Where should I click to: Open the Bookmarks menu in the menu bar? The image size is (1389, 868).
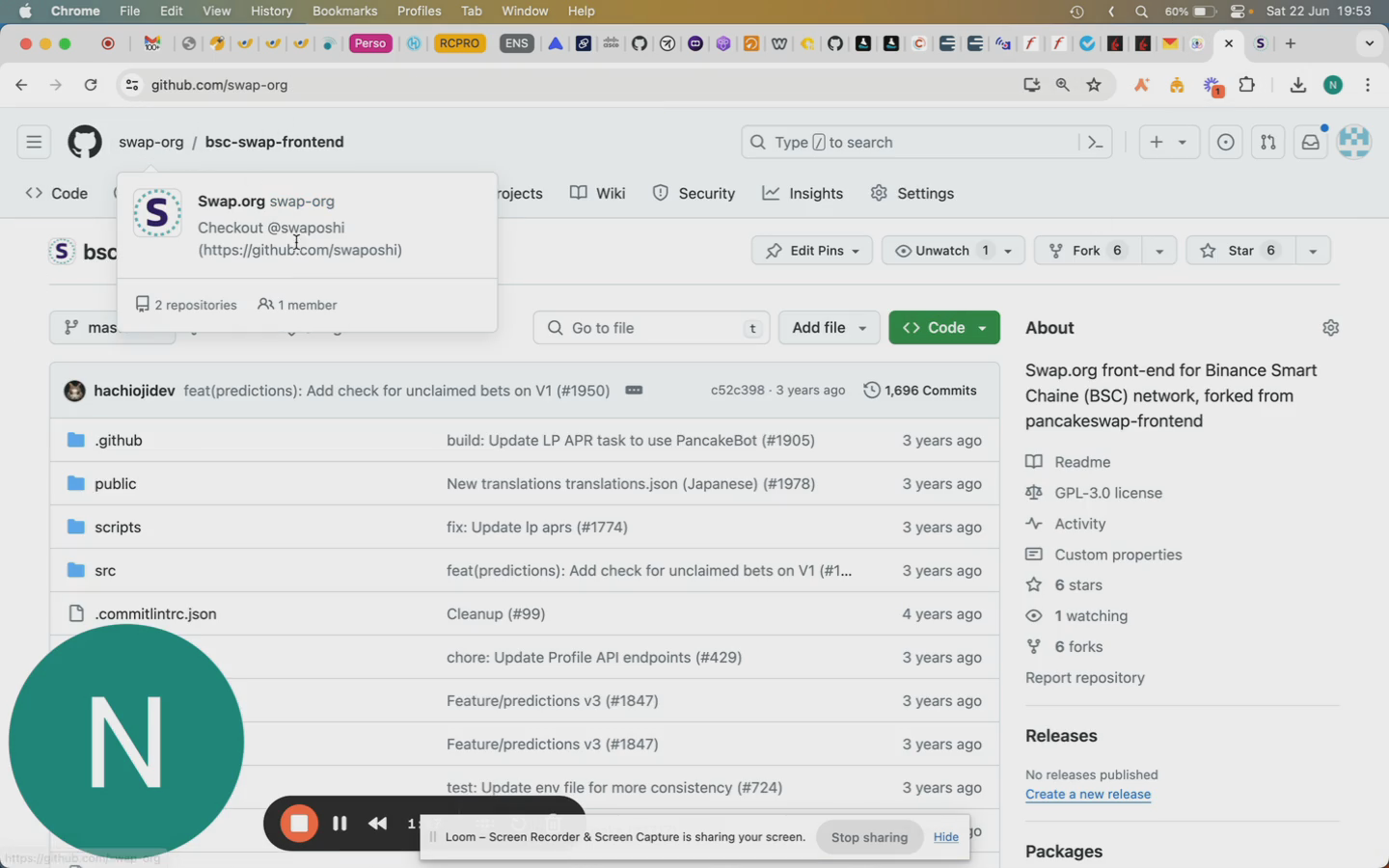[344, 12]
